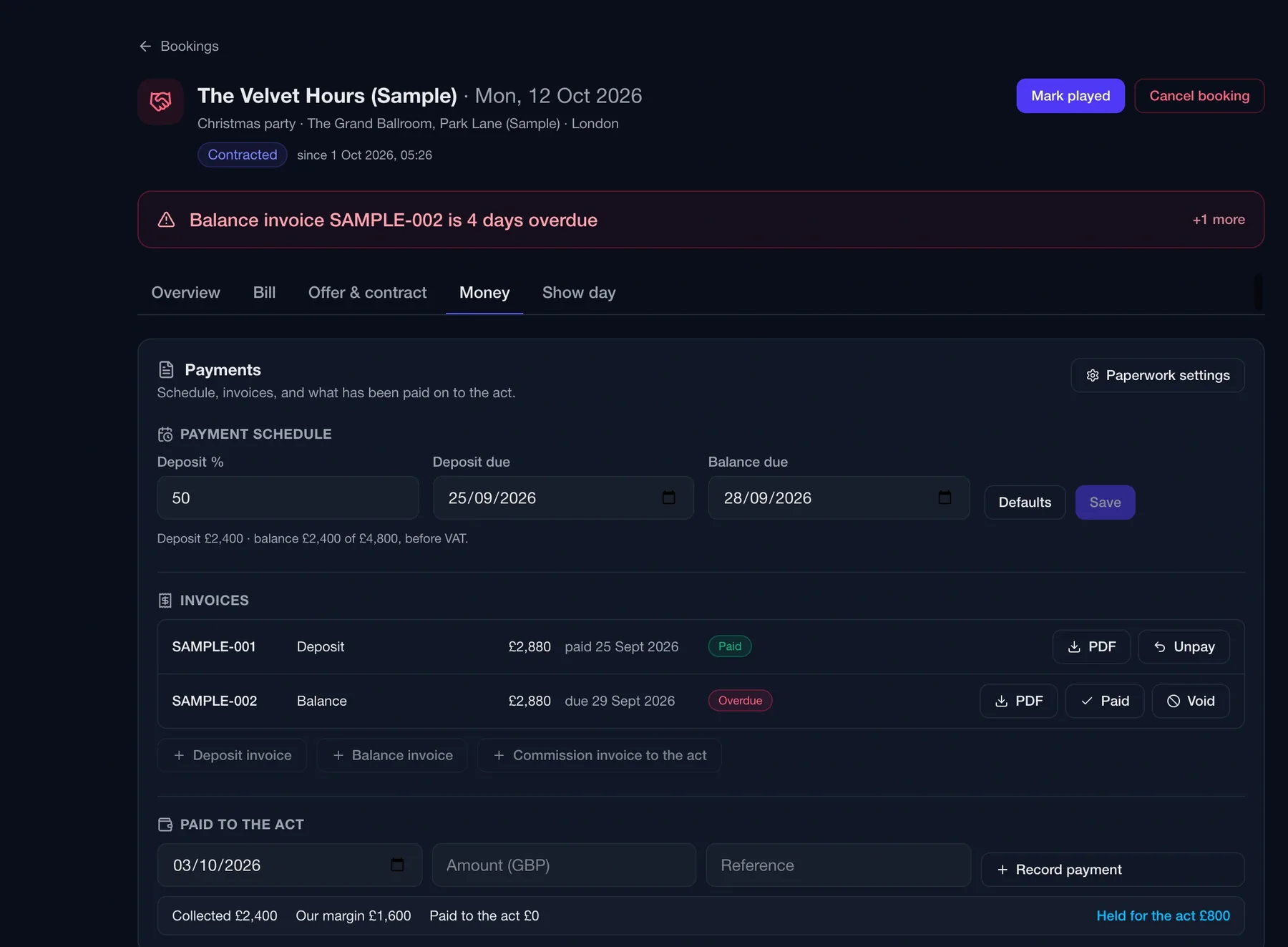Click the Collected £2,400 text
This screenshot has height=947, width=1288.
pos(224,916)
